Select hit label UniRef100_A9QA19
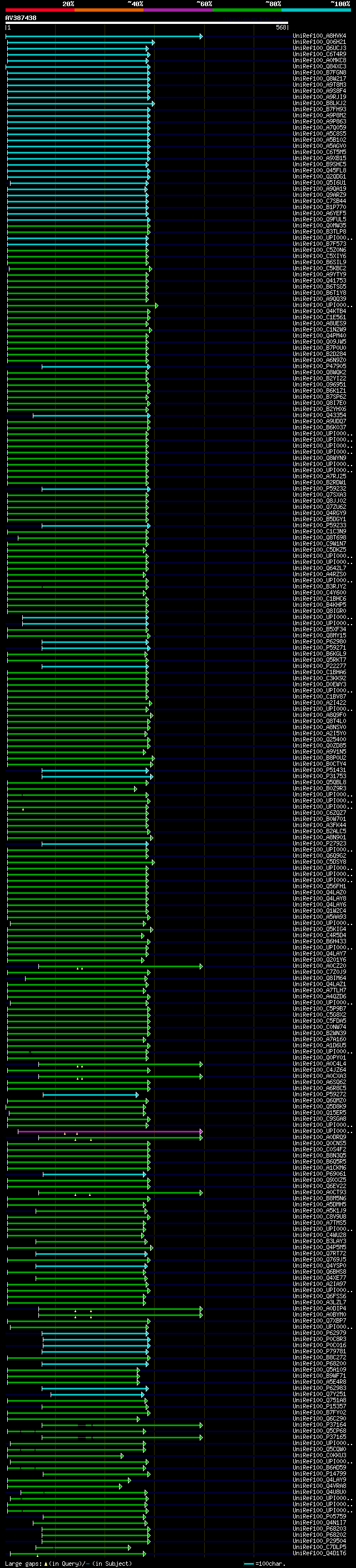This screenshot has width=356, height=1568. [319, 189]
